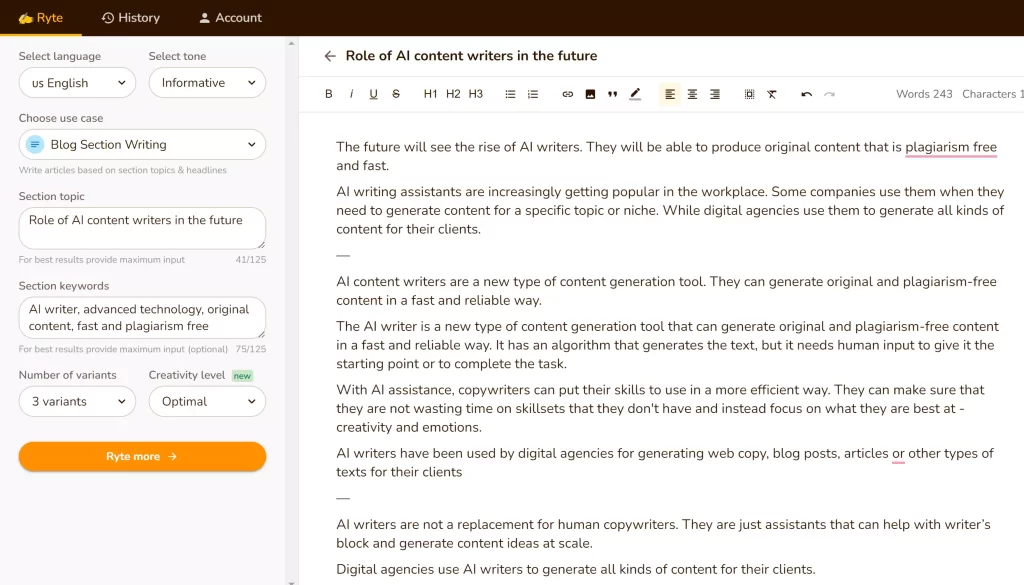Redo the last edit
Screen dimensions: 1024x585
pyautogui.click(x=829, y=94)
